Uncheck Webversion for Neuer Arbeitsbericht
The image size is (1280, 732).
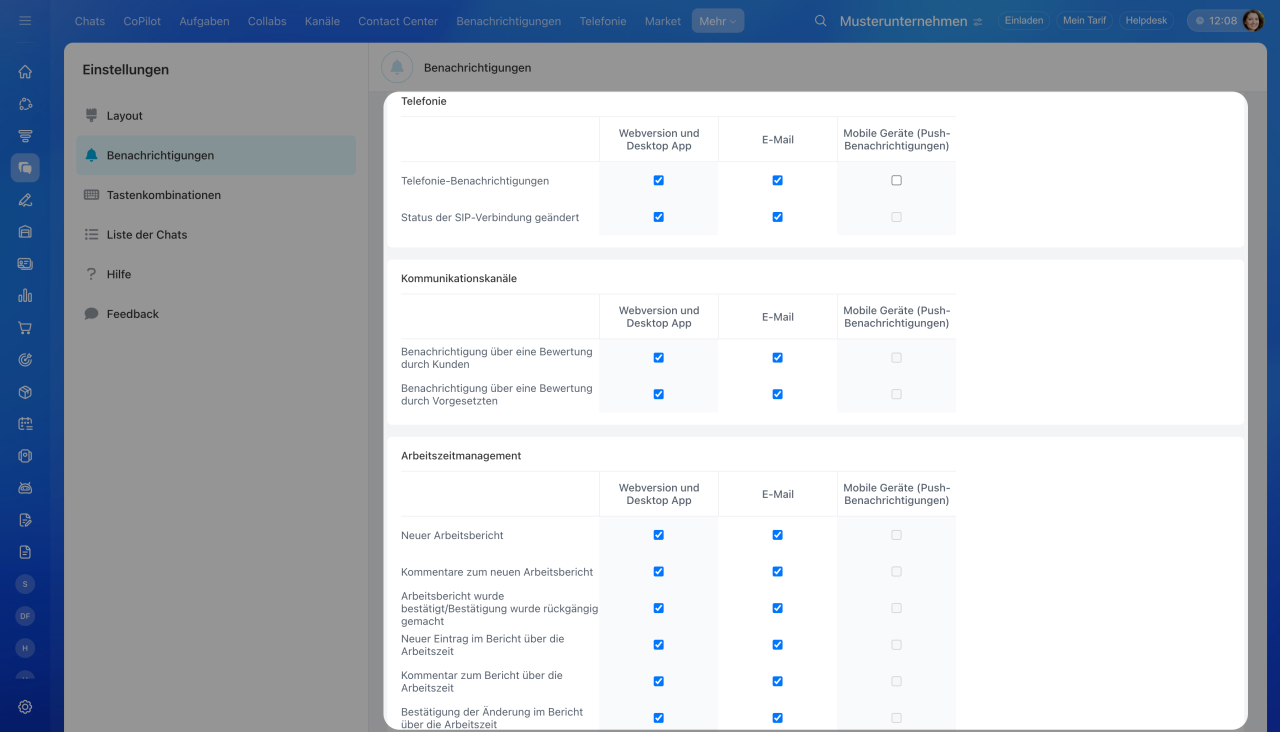pos(658,535)
